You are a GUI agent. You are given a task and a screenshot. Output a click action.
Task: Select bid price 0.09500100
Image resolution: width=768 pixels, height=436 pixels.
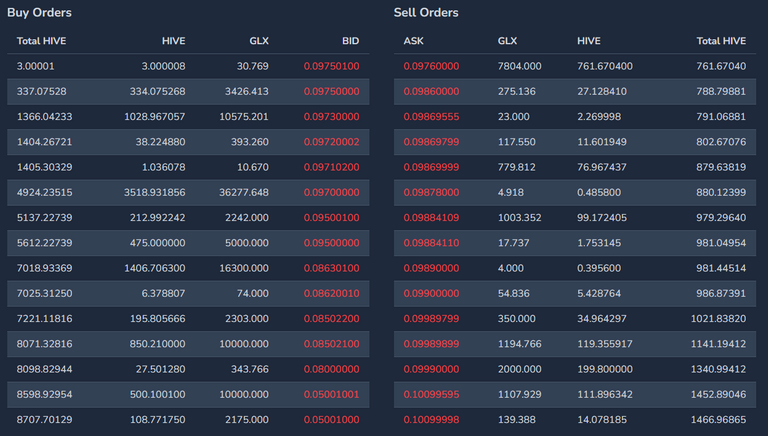tap(332, 218)
